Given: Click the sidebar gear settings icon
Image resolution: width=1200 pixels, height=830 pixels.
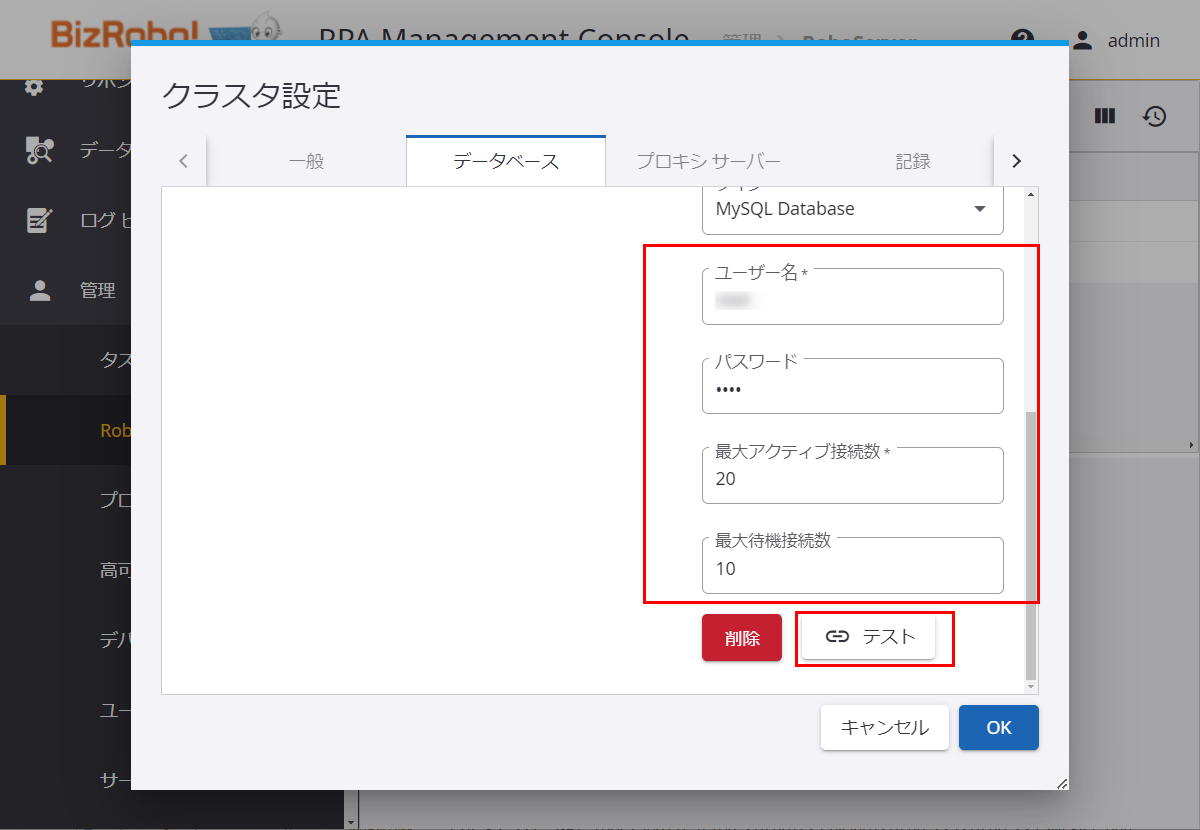Looking at the screenshot, I should (34, 88).
